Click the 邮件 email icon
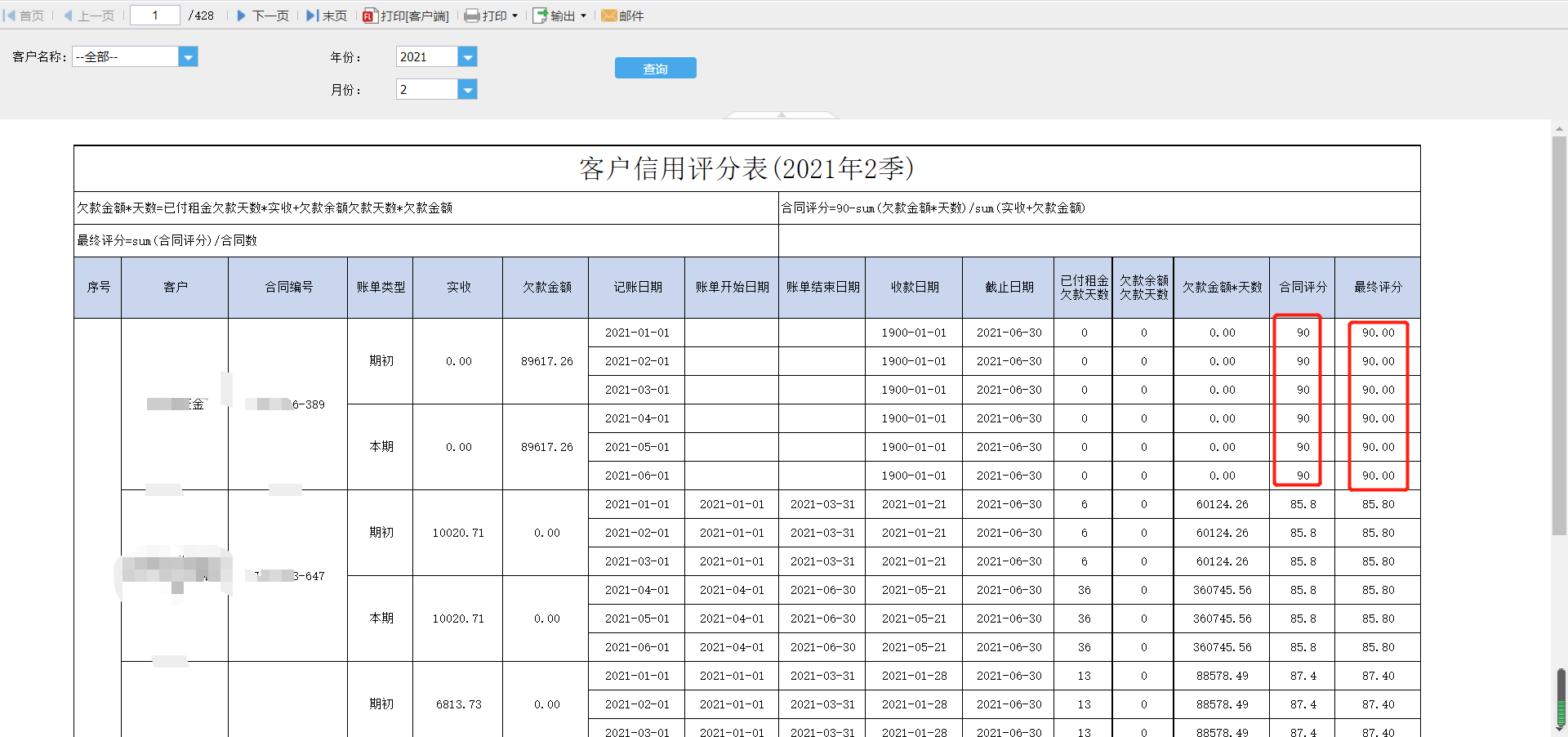The width and height of the screenshot is (1568, 737). point(608,16)
